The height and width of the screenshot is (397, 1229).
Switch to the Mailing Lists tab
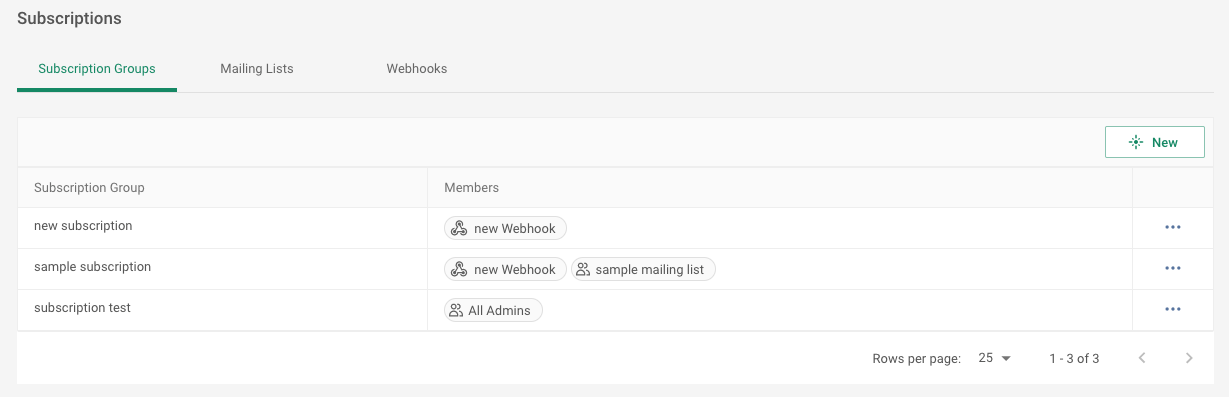click(257, 69)
